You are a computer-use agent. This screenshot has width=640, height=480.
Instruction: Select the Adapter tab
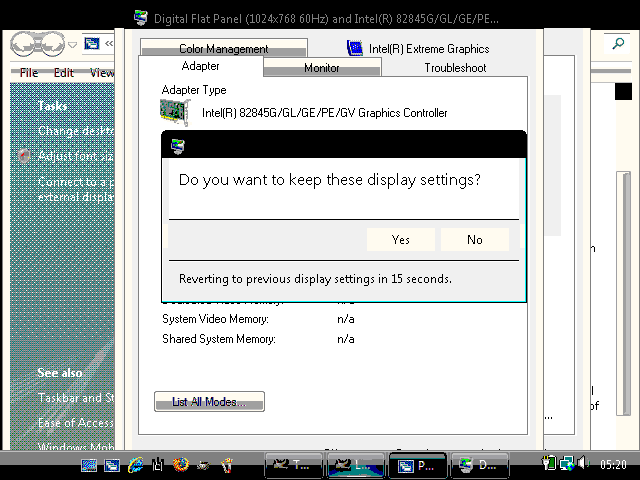click(x=200, y=66)
